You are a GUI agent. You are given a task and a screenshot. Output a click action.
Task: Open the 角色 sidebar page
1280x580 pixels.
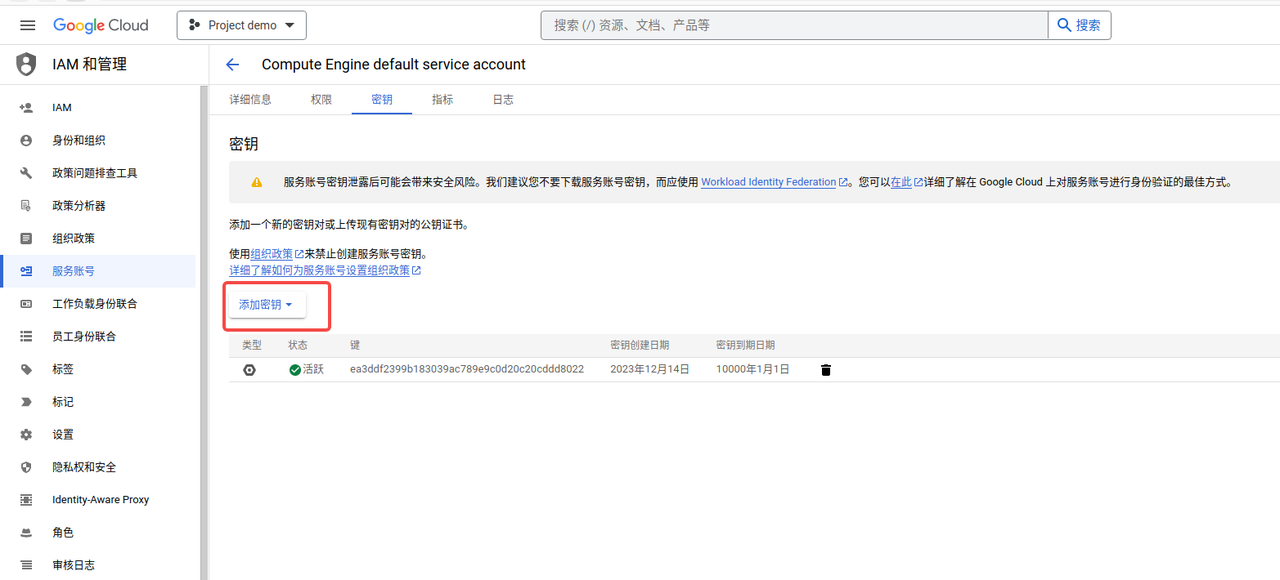[62, 532]
